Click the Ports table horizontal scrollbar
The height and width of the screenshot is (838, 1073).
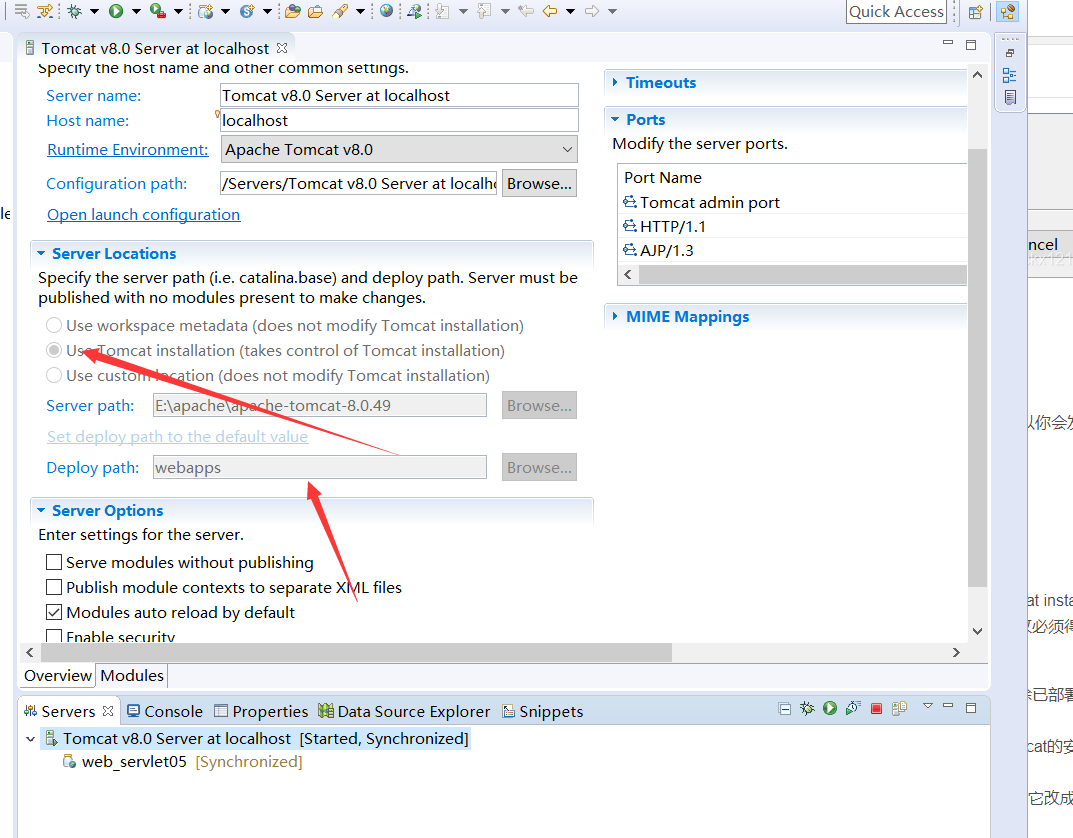tap(802, 274)
